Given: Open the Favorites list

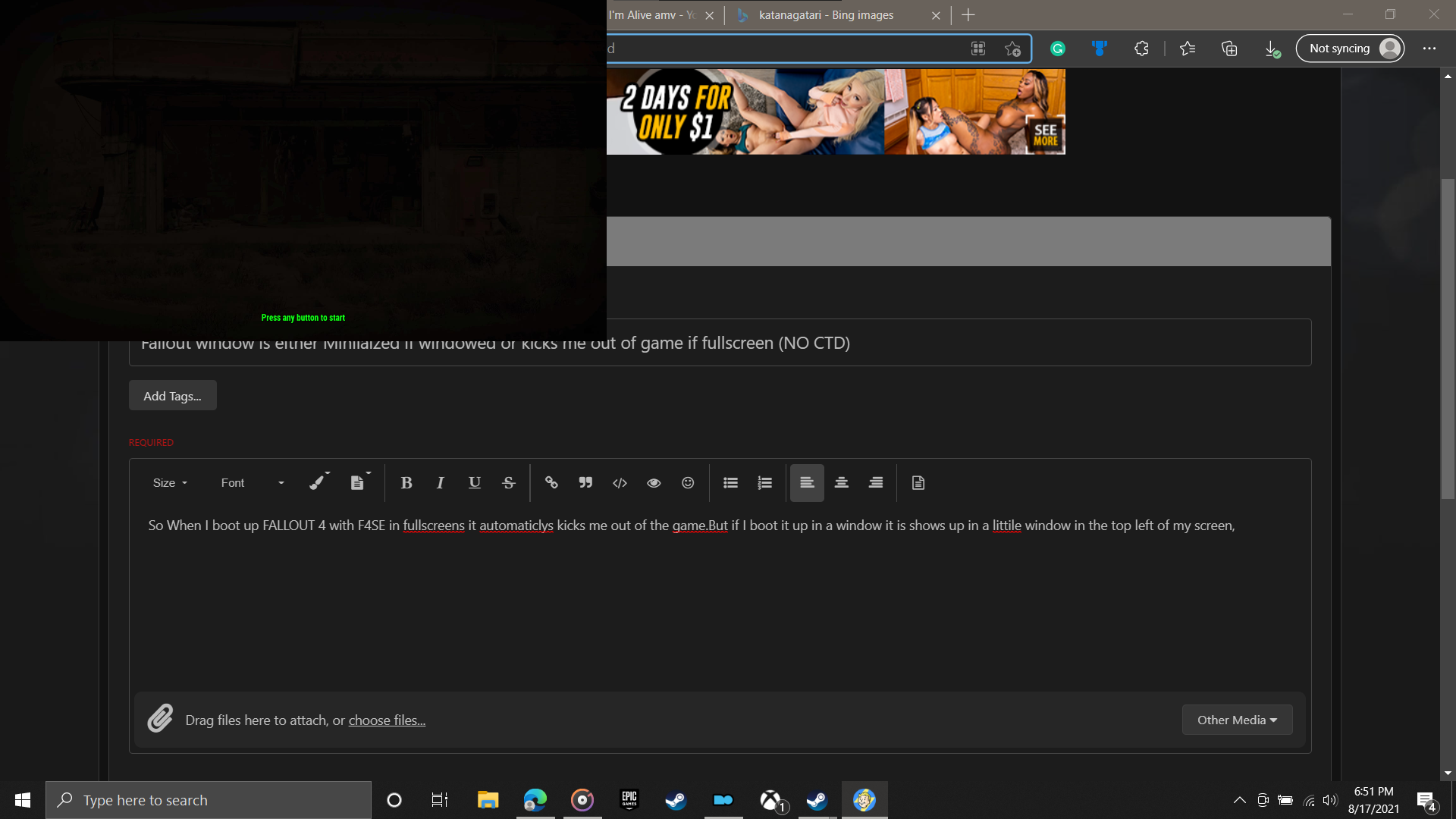Looking at the screenshot, I should point(1188,49).
